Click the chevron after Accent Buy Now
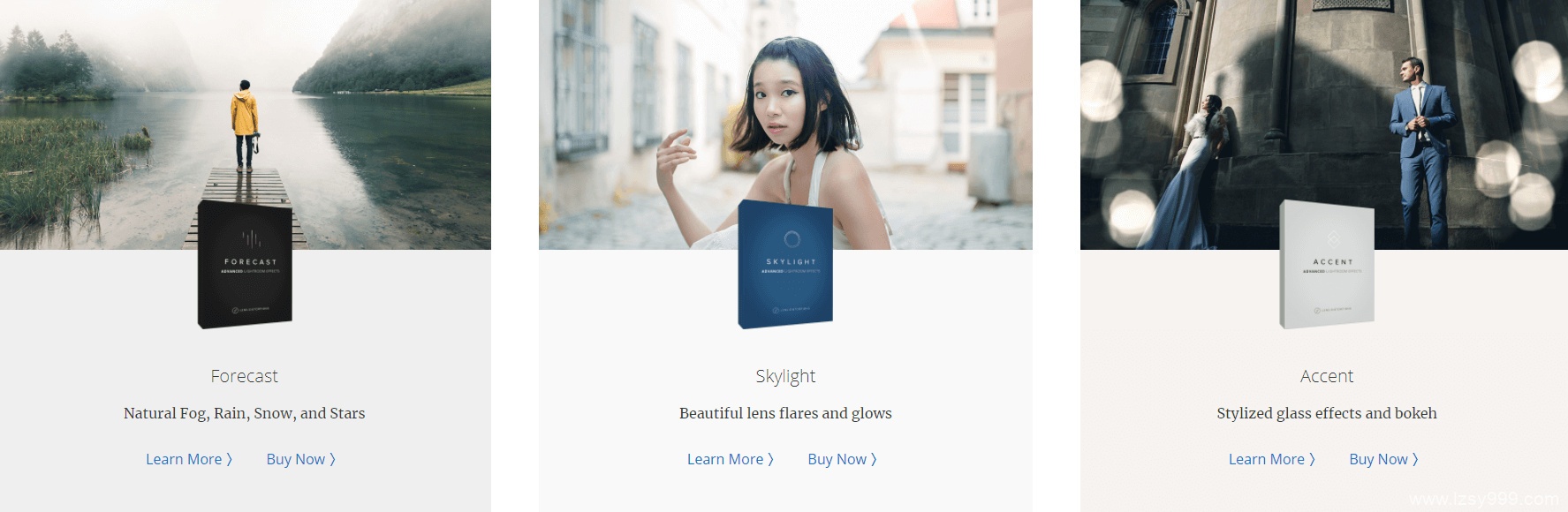 click(1415, 459)
